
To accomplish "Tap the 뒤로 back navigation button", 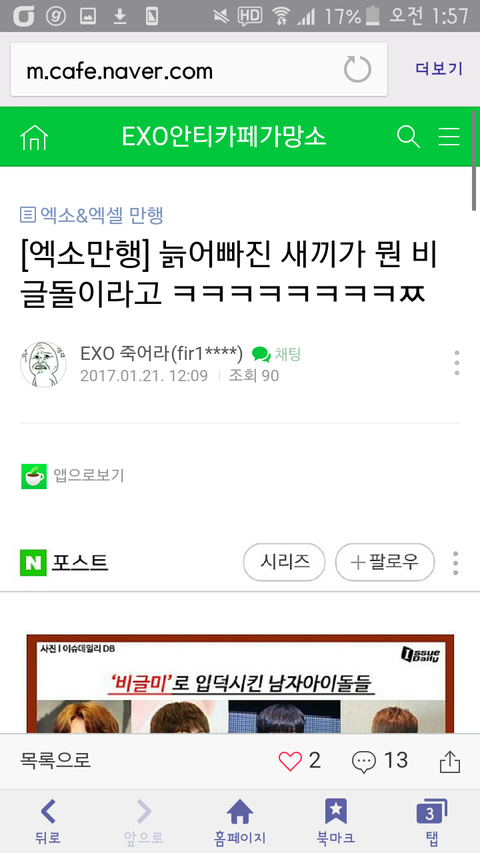I will coord(48,821).
